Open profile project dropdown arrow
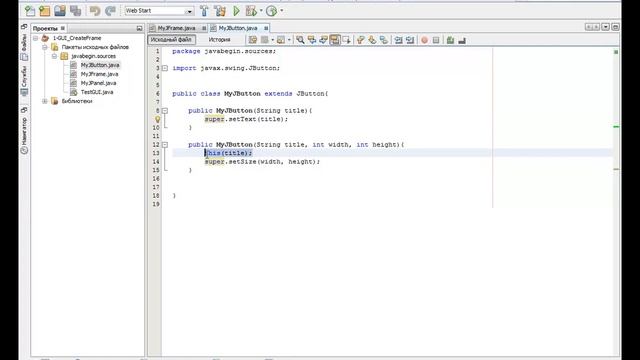This screenshot has width=640, height=360. (282, 11)
